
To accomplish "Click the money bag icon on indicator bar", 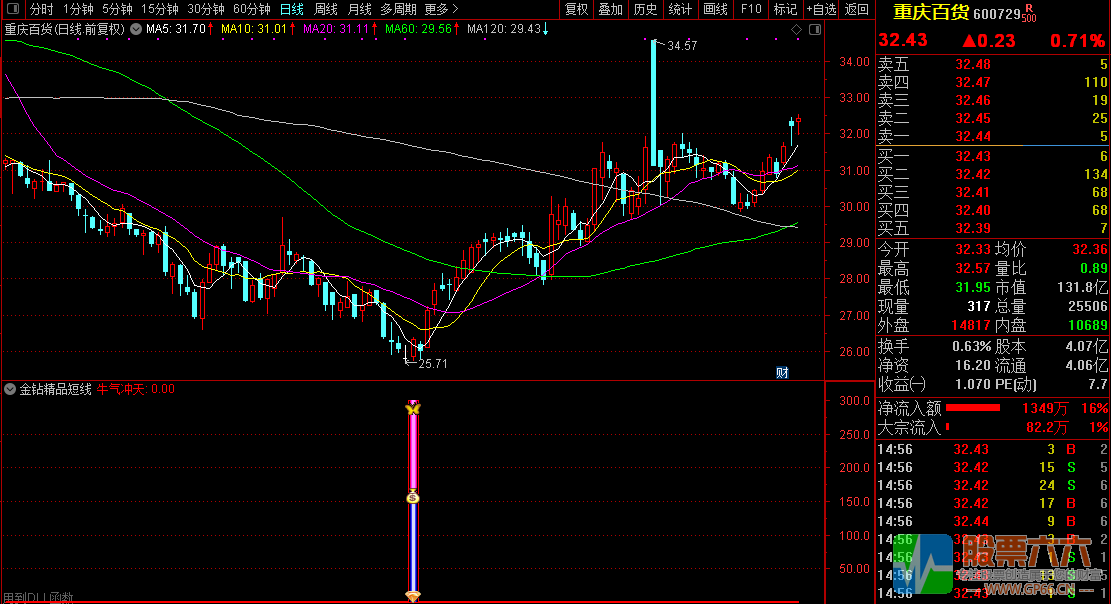I will coord(412,497).
